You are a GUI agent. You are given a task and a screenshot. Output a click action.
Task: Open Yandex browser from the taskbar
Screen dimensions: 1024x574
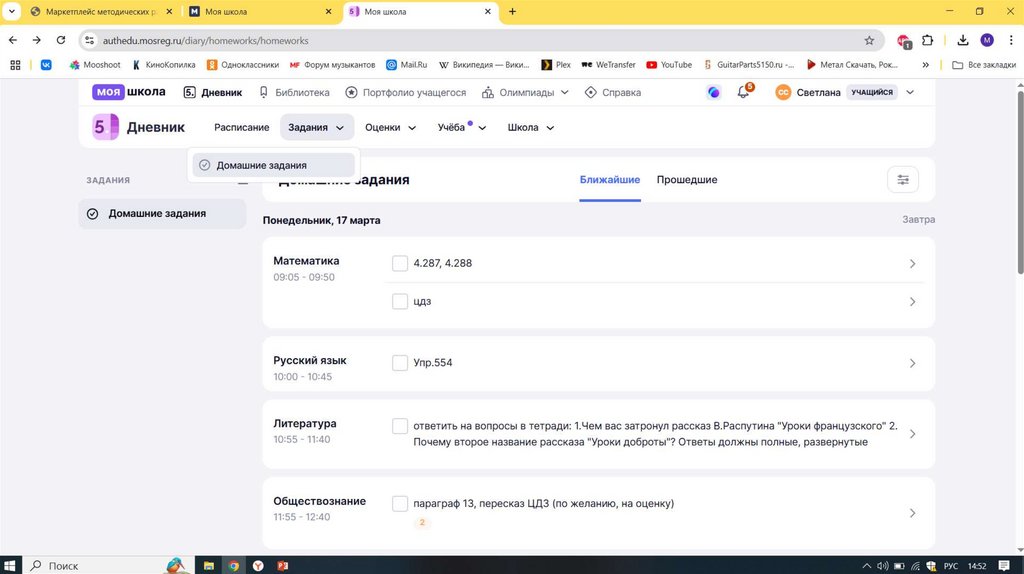tap(259, 566)
